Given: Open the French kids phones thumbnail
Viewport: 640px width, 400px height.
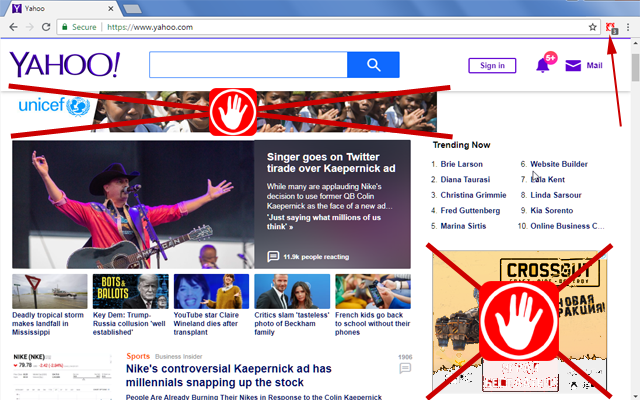Looking at the screenshot, I should click(373, 291).
